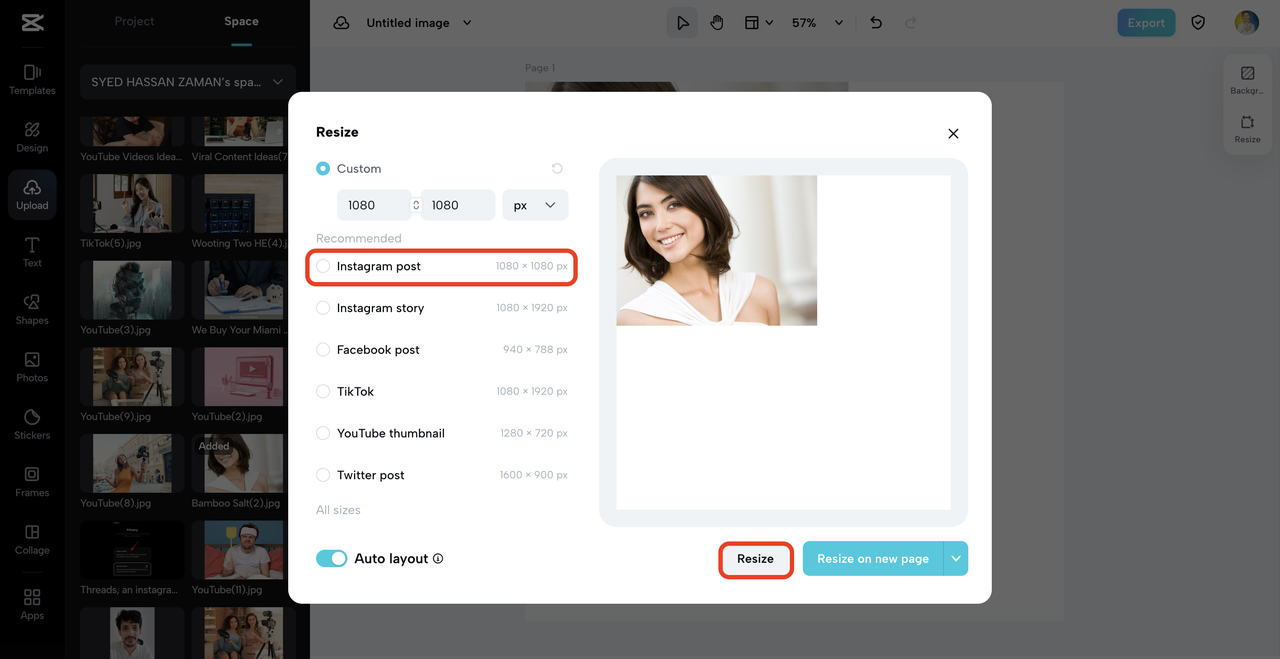Screen dimensions: 1280x659
Task: Open the layout view dropdown arrow
Action: (769, 23)
